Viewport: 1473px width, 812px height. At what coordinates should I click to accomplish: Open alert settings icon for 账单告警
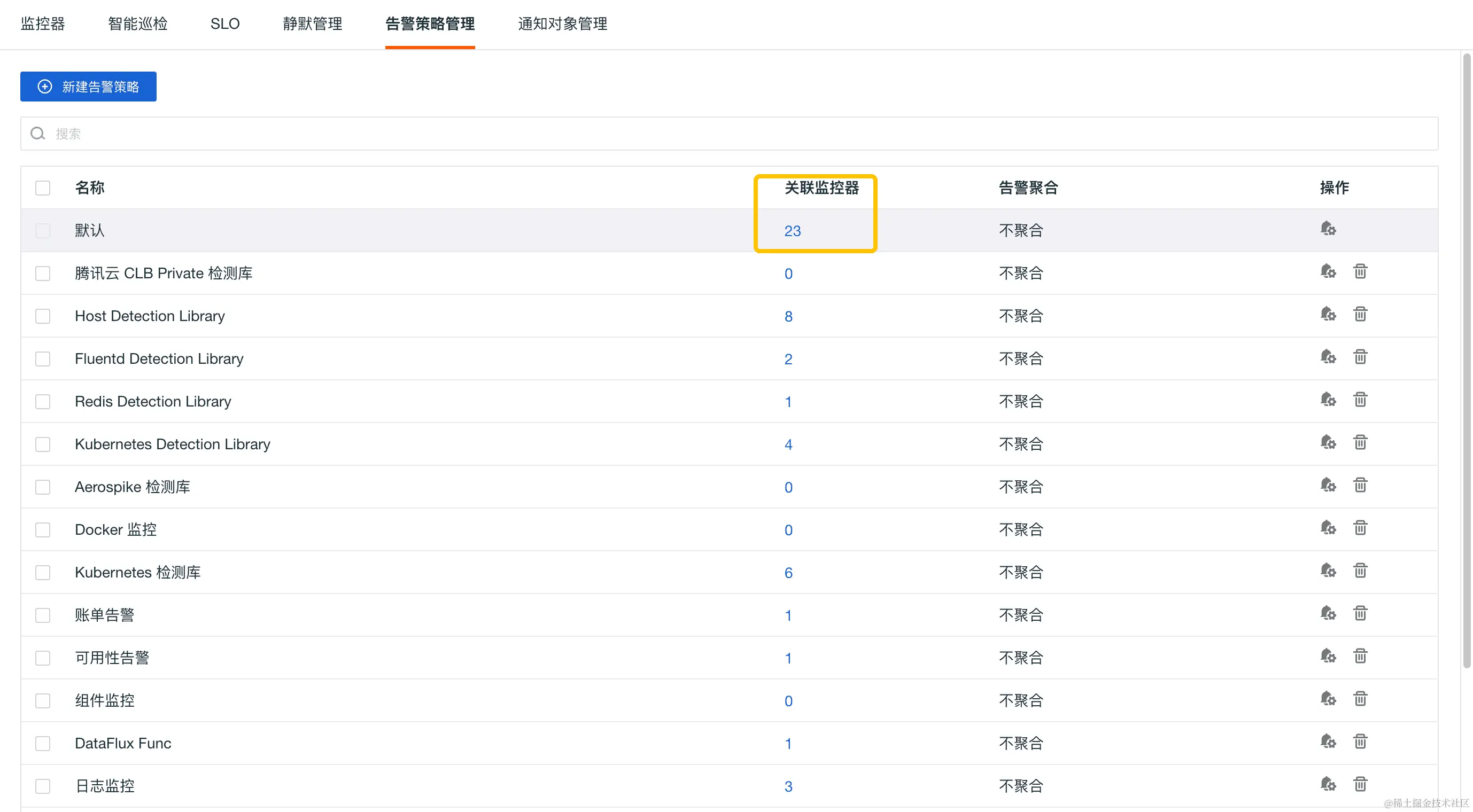1328,614
